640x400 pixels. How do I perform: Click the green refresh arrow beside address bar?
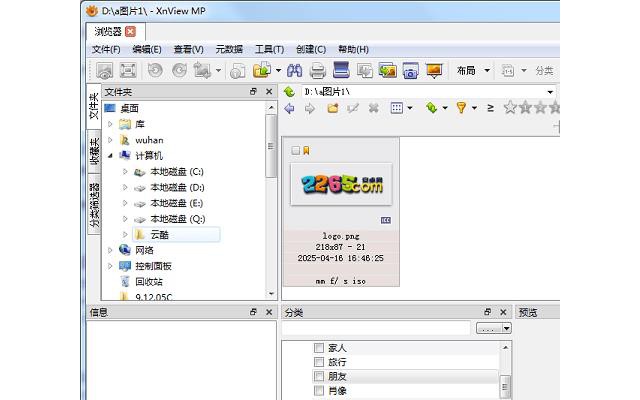(x=289, y=92)
